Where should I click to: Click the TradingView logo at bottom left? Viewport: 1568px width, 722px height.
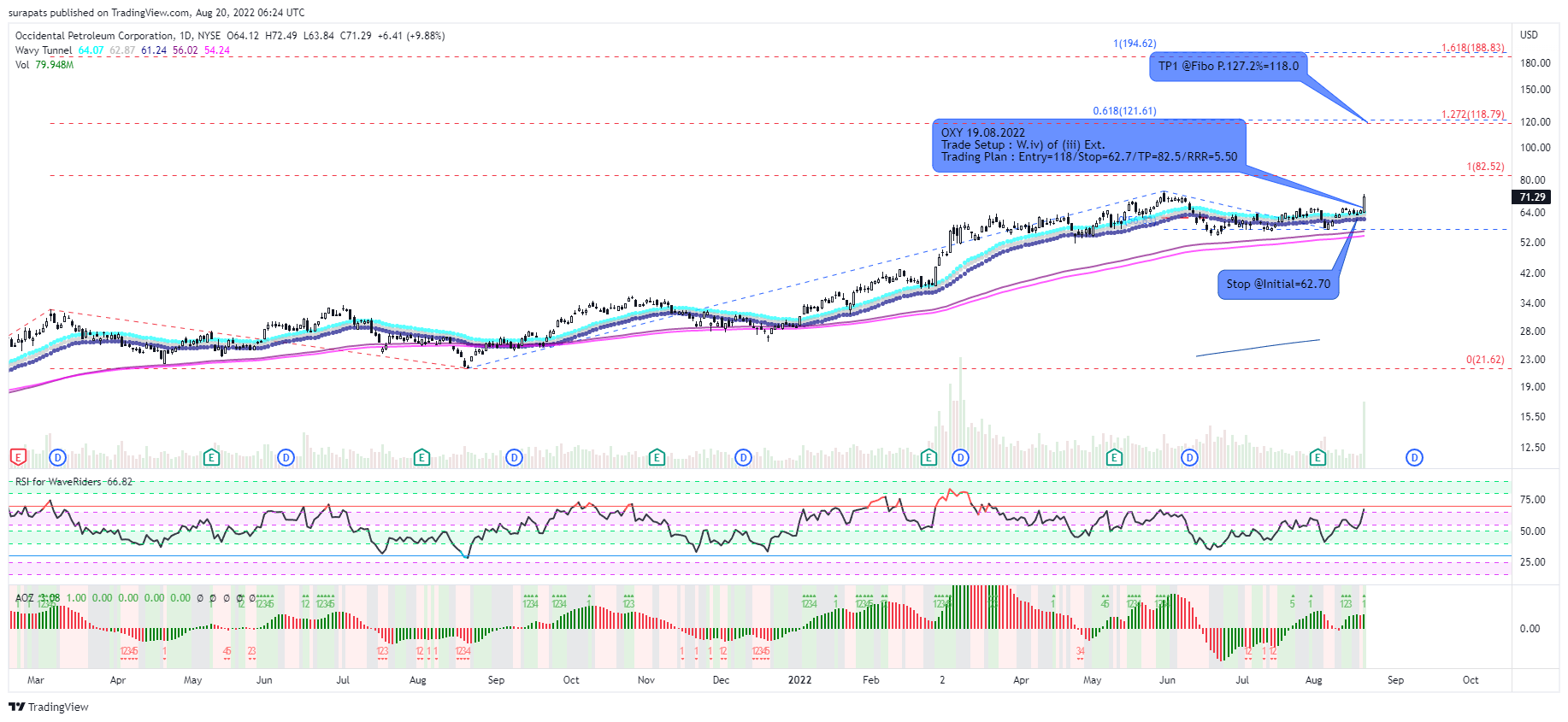click(x=49, y=707)
